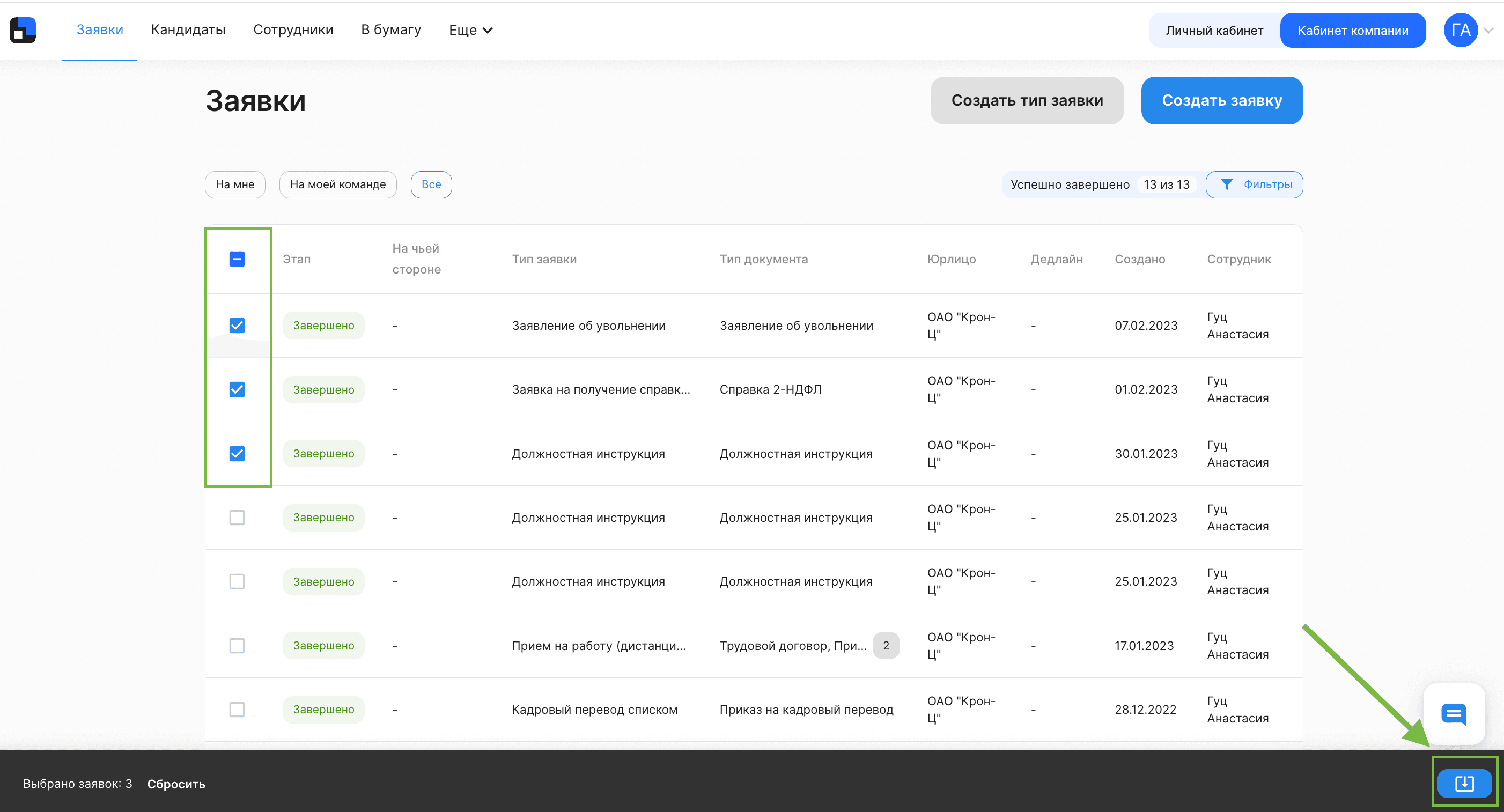Open the В бумагу tab
Screen dimensions: 1504x812
pos(391,30)
